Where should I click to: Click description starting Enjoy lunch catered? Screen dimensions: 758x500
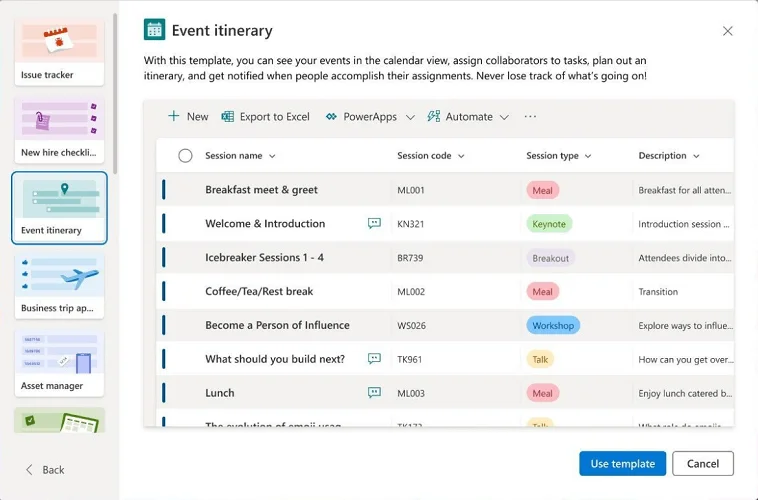click(x=685, y=393)
